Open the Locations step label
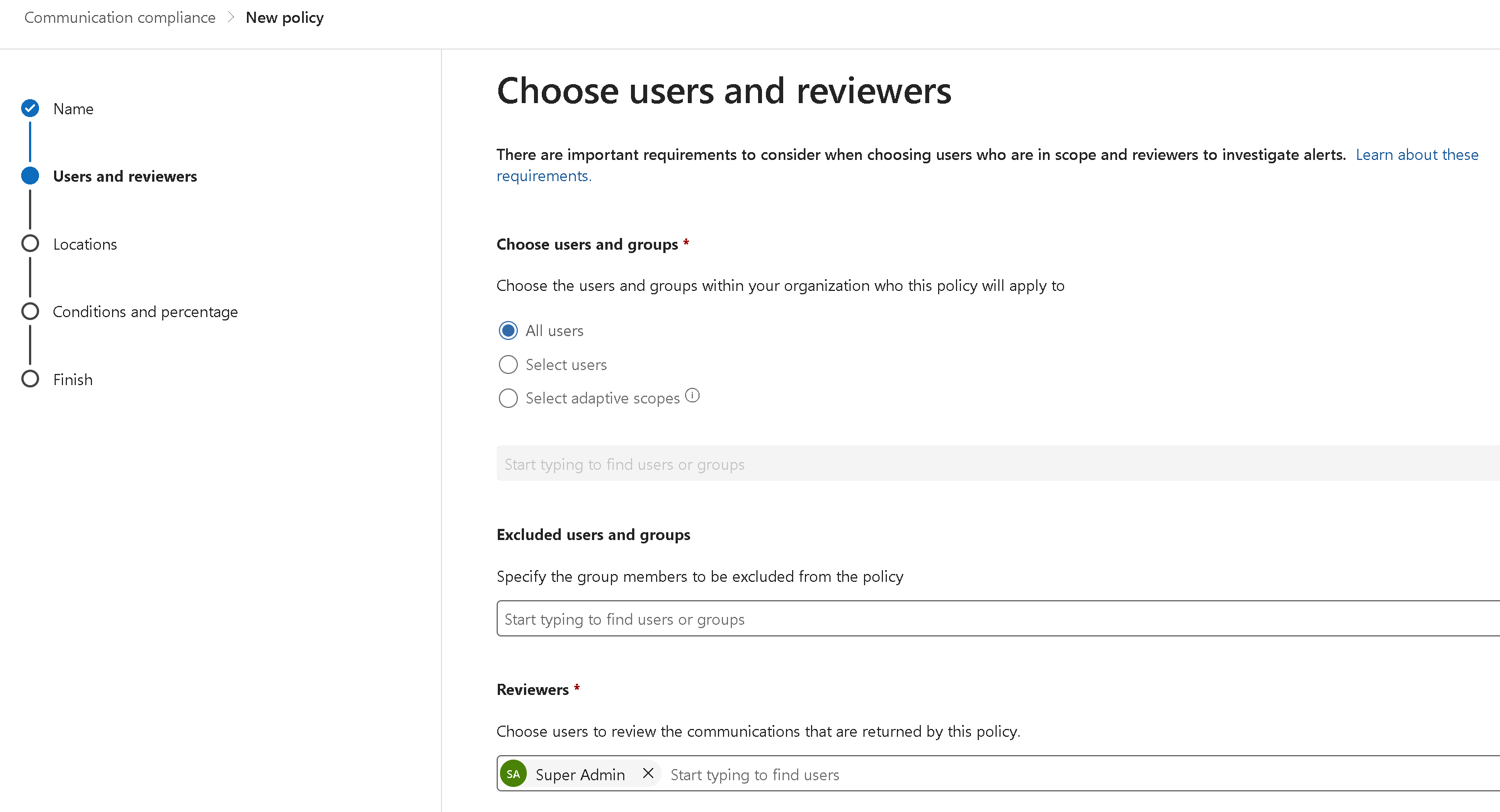Image resolution: width=1500 pixels, height=812 pixels. (x=85, y=244)
